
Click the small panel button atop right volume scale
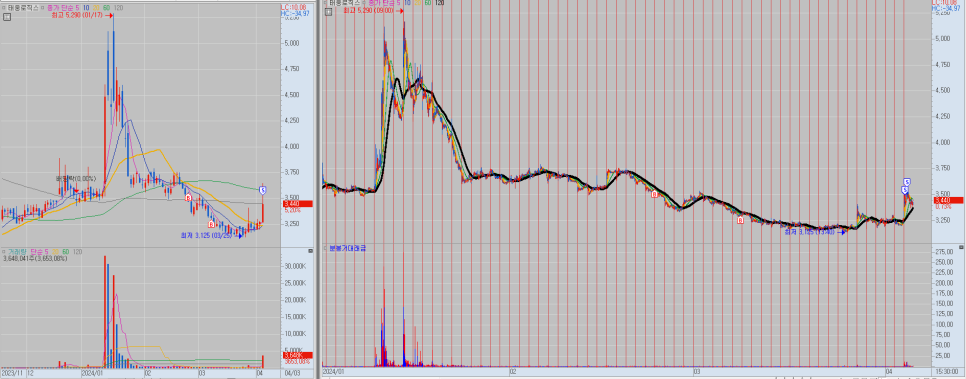[962, 247]
